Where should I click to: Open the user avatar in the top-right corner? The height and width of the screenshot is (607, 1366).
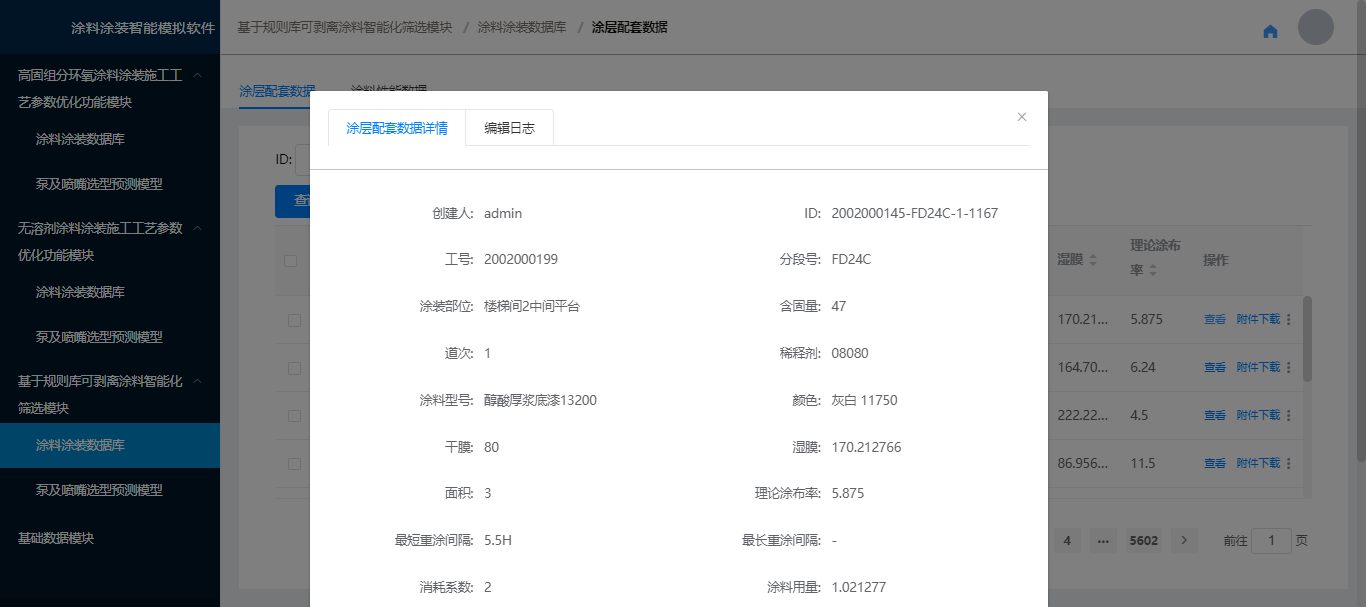pos(1315,27)
